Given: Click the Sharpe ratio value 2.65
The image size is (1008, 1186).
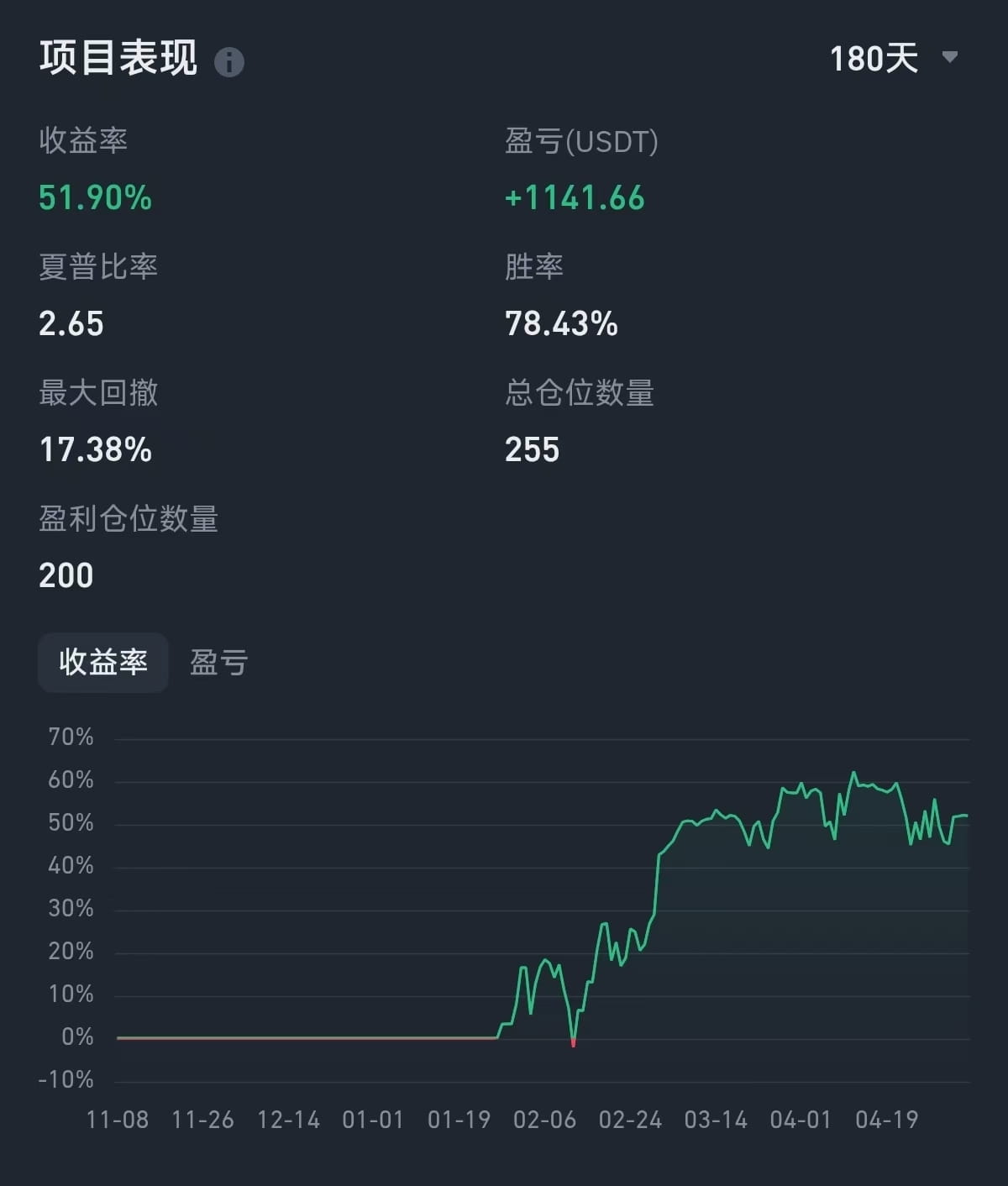Looking at the screenshot, I should click(71, 324).
